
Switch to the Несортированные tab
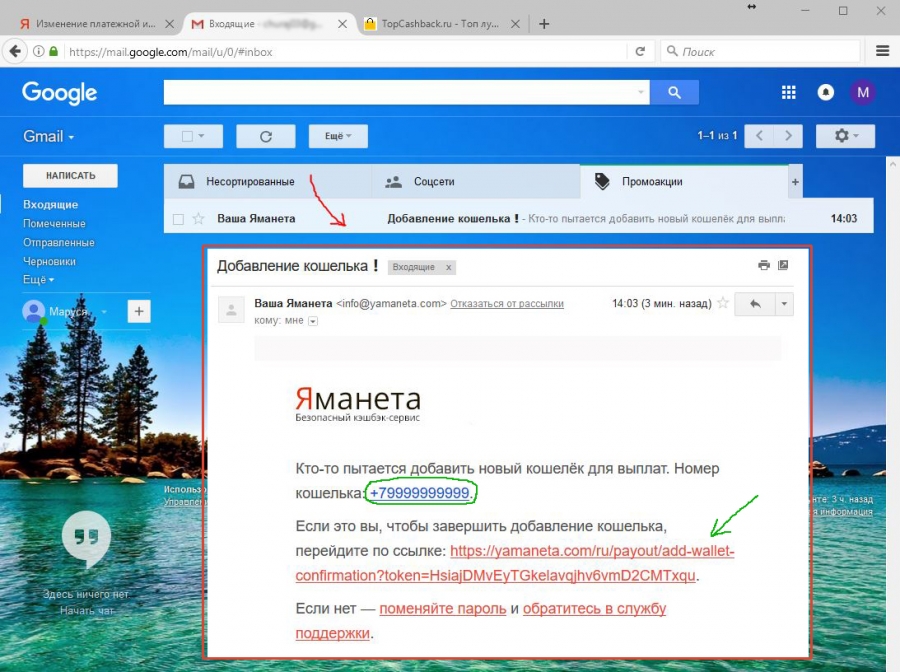267,182
